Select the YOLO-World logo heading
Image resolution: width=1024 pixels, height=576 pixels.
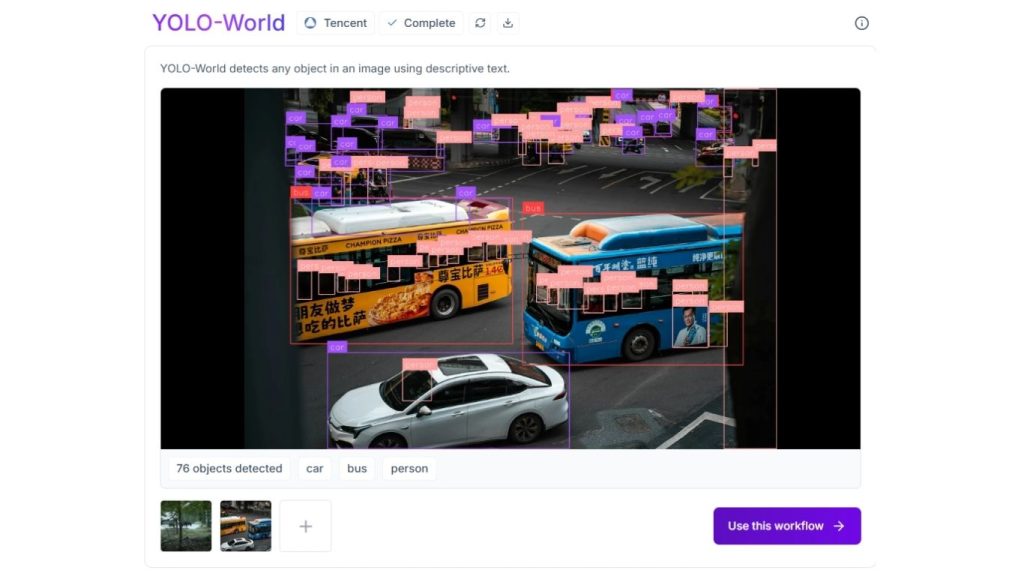pyautogui.click(x=218, y=22)
